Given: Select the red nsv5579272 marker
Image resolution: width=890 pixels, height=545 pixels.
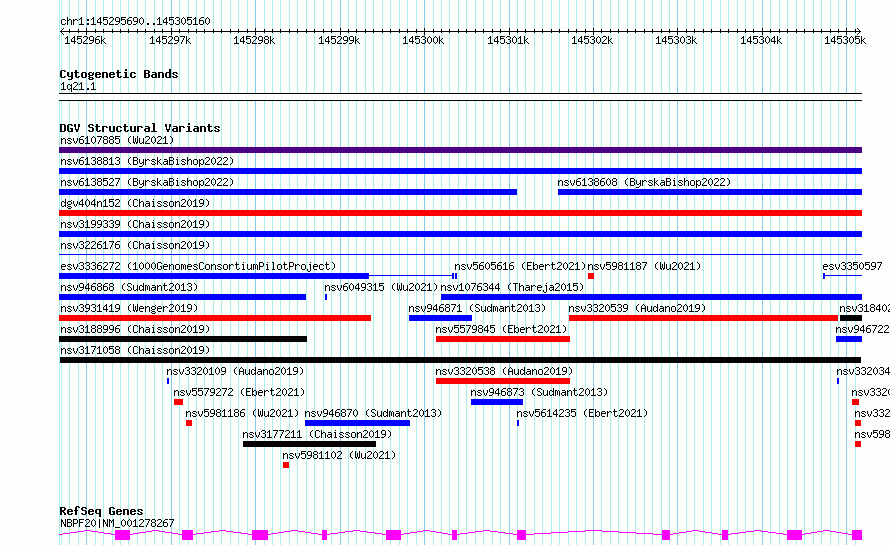Looking at the screenshot, I should [x=178, y=402].
